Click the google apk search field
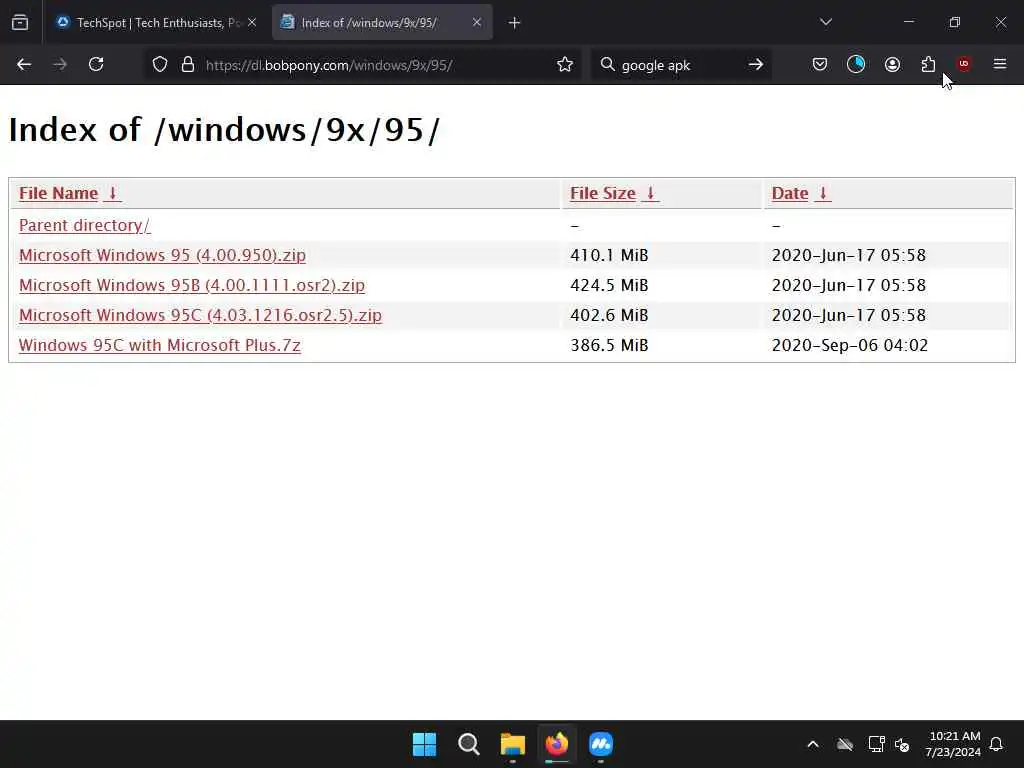Screen dimensions: 1024x768 pyautogui.click(x=679, y=65)
